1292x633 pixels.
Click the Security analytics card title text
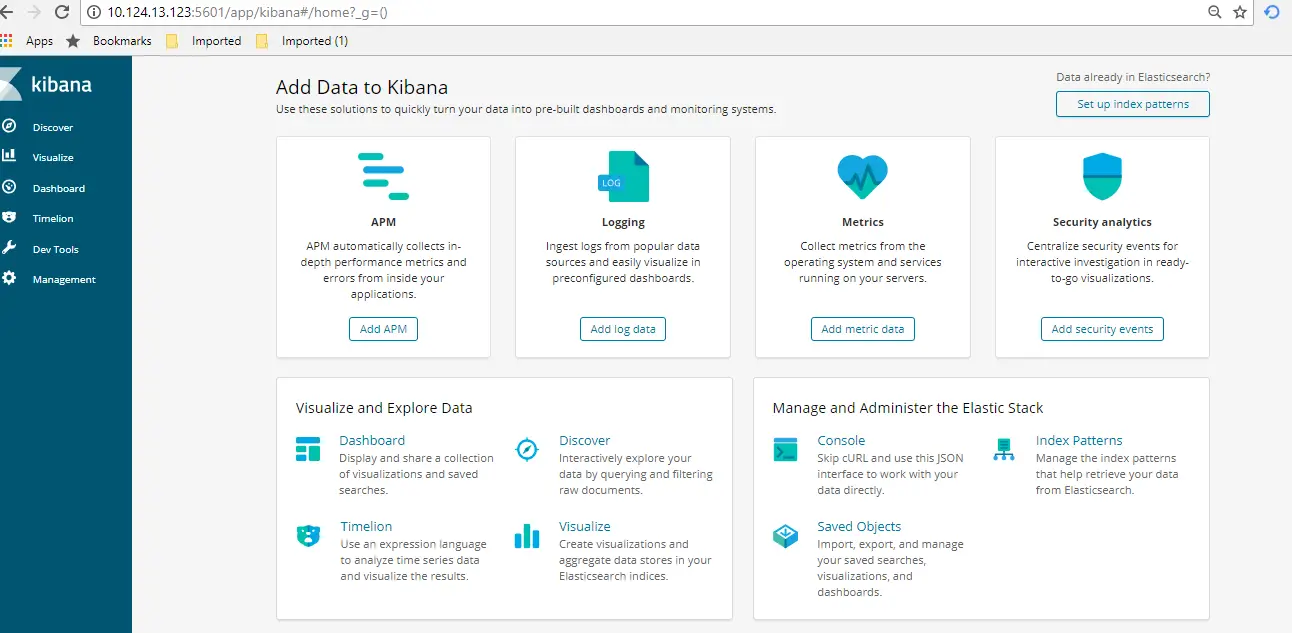1102,222
